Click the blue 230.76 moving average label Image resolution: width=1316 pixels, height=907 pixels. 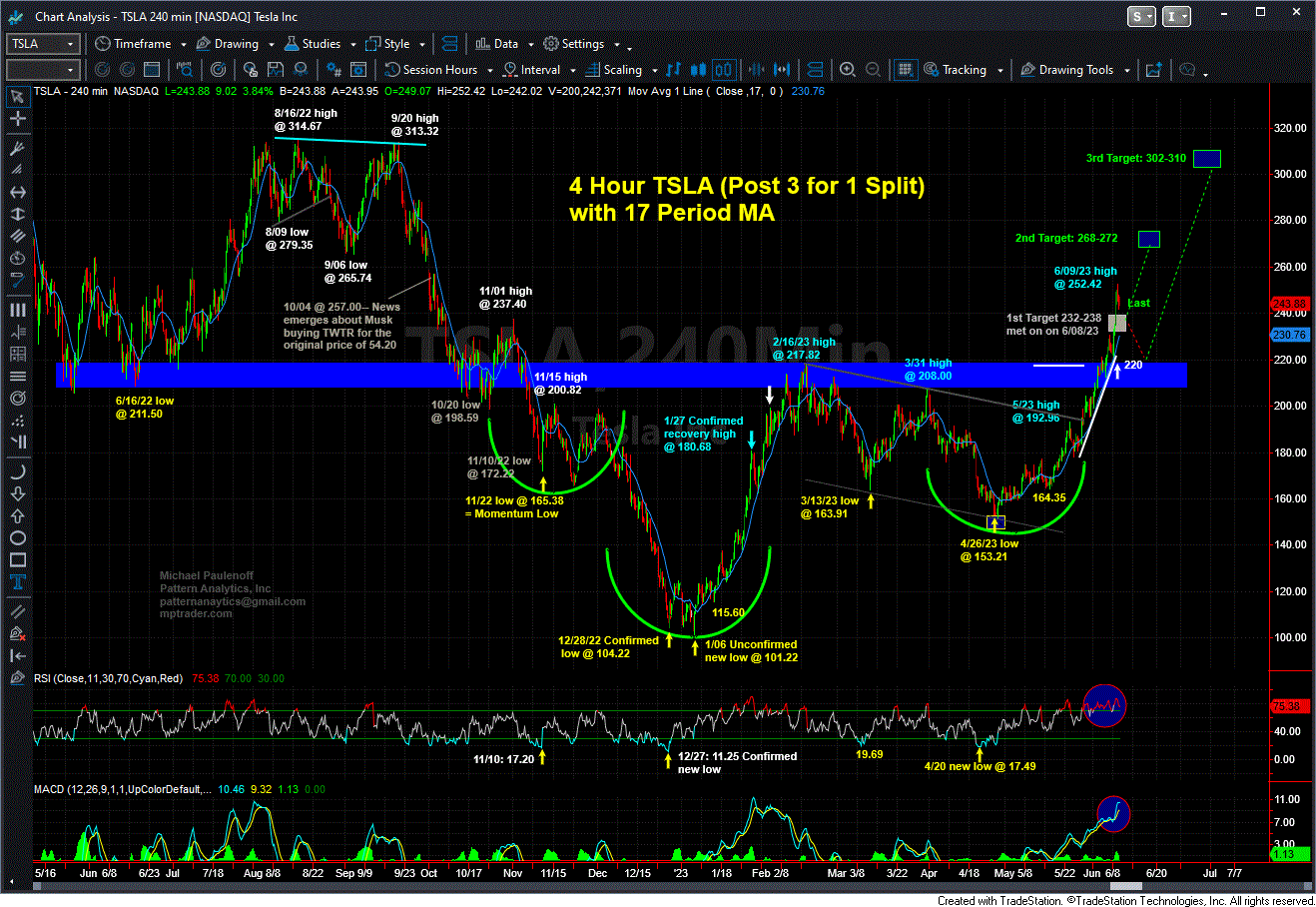pos(1288,335)
